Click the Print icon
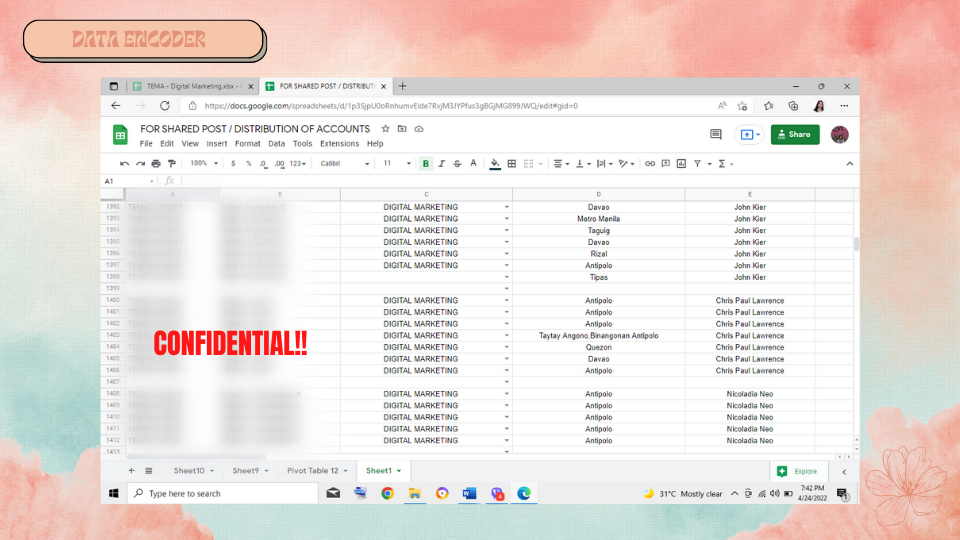960x540 pixels. [x=156, y=163]
